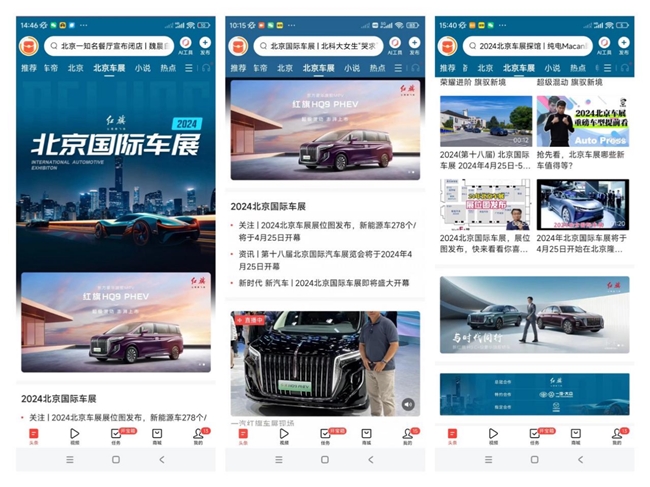650x487 pixels.
Task: Open the 红旗HQ9 PHEV banner on the 14:46 screen
Action: [116, 322]
